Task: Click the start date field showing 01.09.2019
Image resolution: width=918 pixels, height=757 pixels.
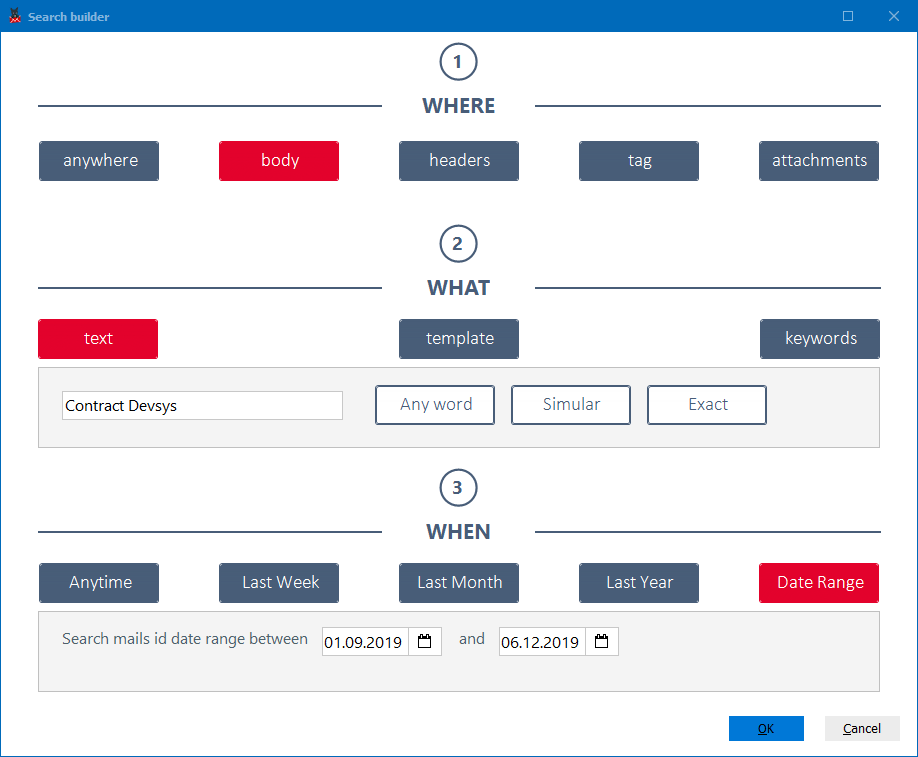Action: coord(364,641)
